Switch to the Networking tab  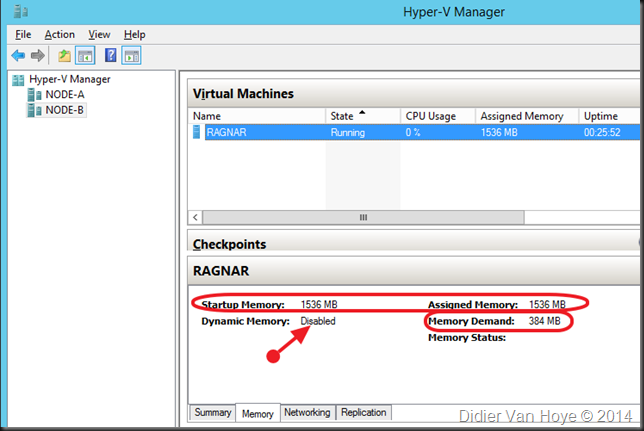click(307, 413)
